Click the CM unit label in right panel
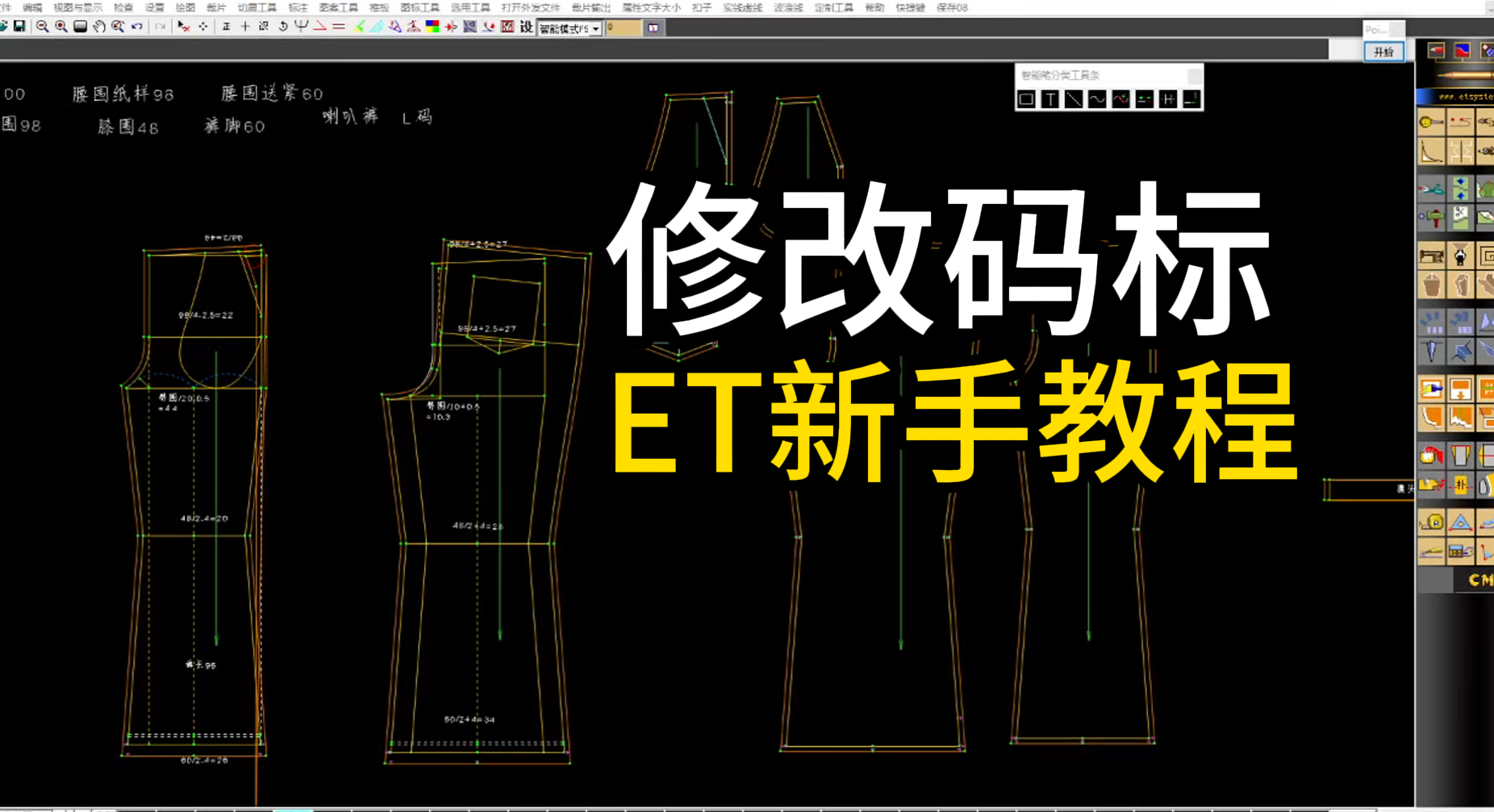1494x812 pixels. pyautogui.click(x=1480, y=580)
